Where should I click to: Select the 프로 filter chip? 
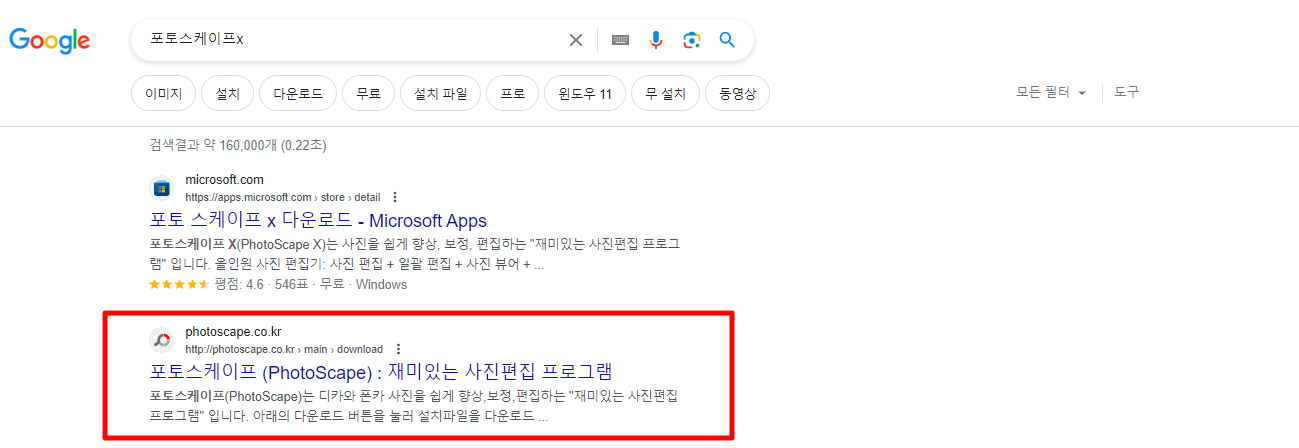[x=513, y=94]
